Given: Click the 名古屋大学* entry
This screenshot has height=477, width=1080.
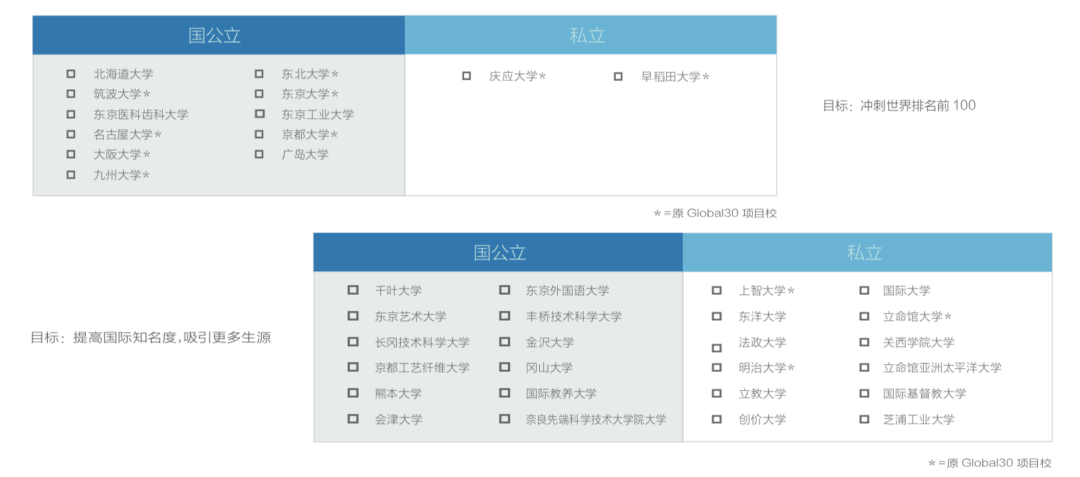Looking at the screenshot, I should pyautogui.click(x=128, y=135).
